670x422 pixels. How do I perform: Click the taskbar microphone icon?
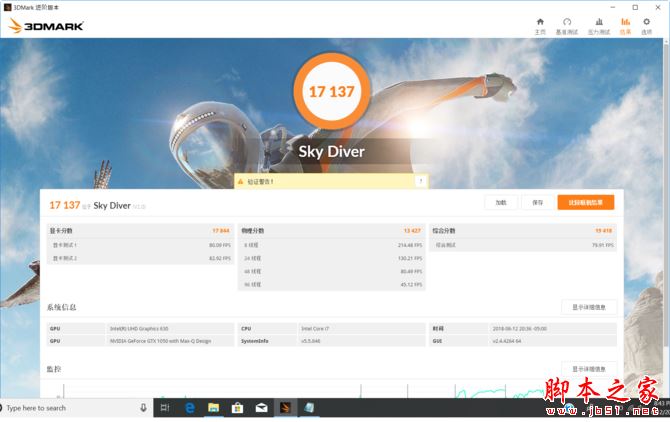tap(144, 408)
